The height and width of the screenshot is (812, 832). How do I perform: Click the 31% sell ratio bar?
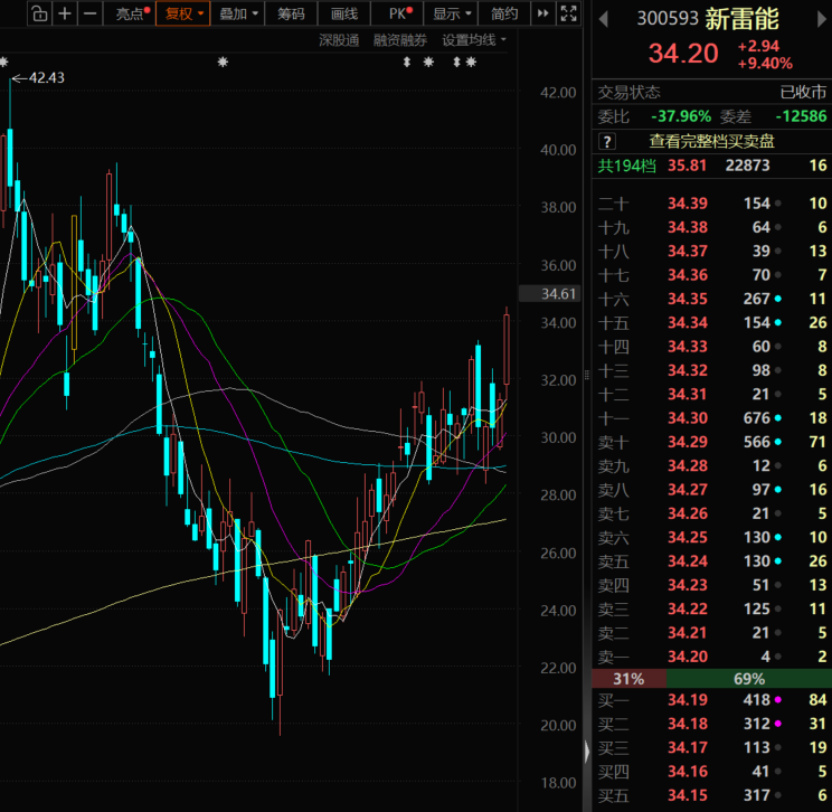point(629,679)
